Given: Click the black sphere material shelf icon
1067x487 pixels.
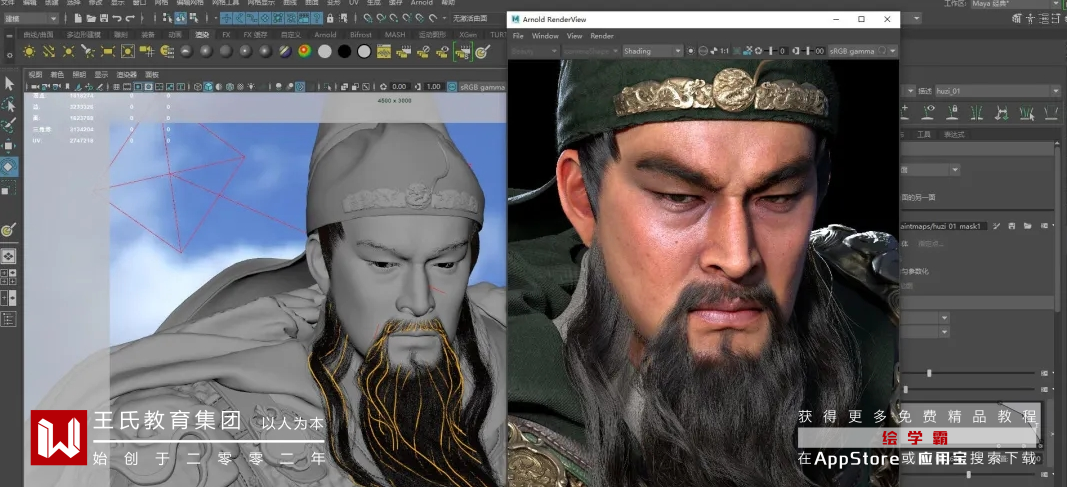Looking at the screenshot, I should coord(344,51).
